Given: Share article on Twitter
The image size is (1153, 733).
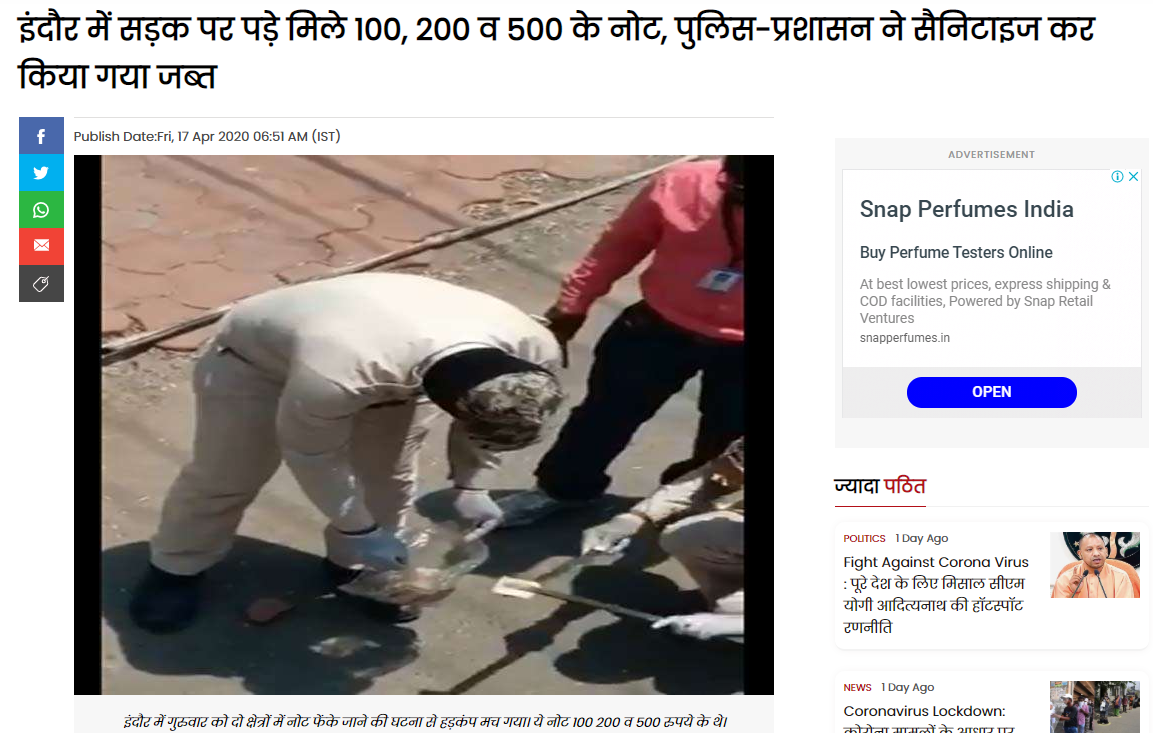Looking at the screenshot, I should 41,173.
